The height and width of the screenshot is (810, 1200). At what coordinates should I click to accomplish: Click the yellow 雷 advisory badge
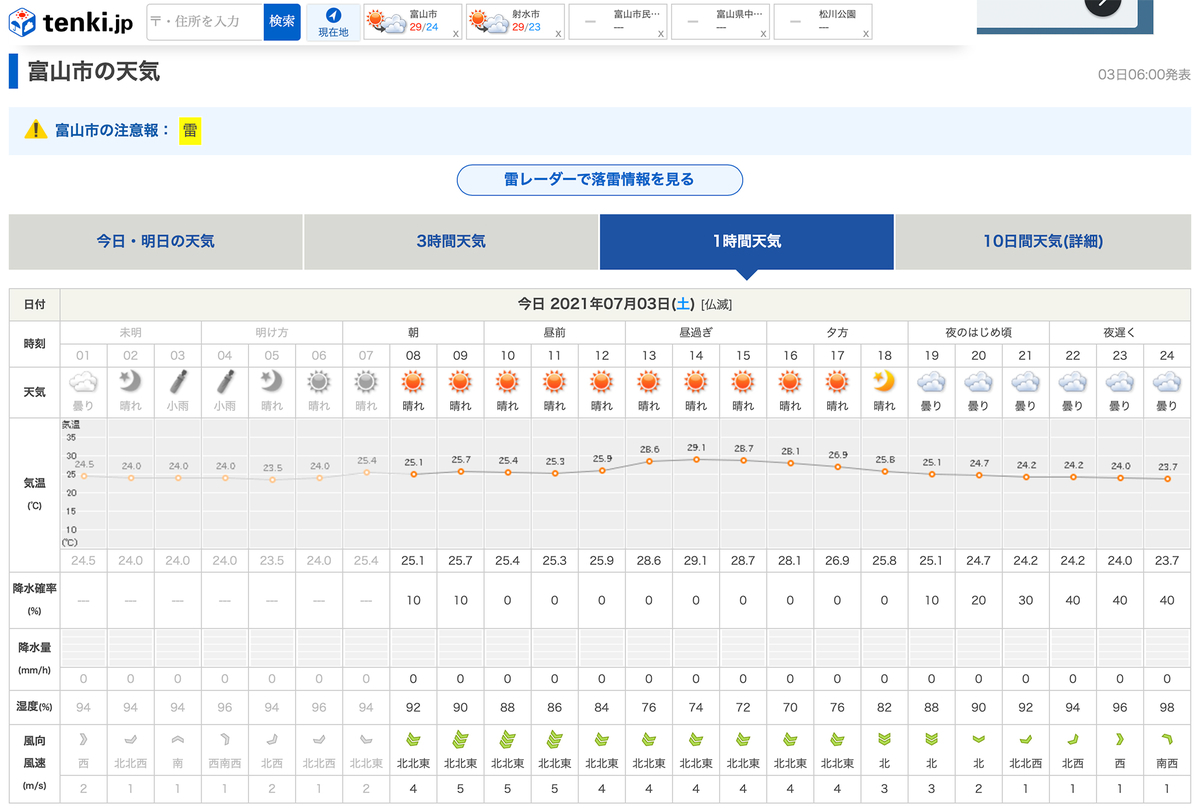[190, 130]
